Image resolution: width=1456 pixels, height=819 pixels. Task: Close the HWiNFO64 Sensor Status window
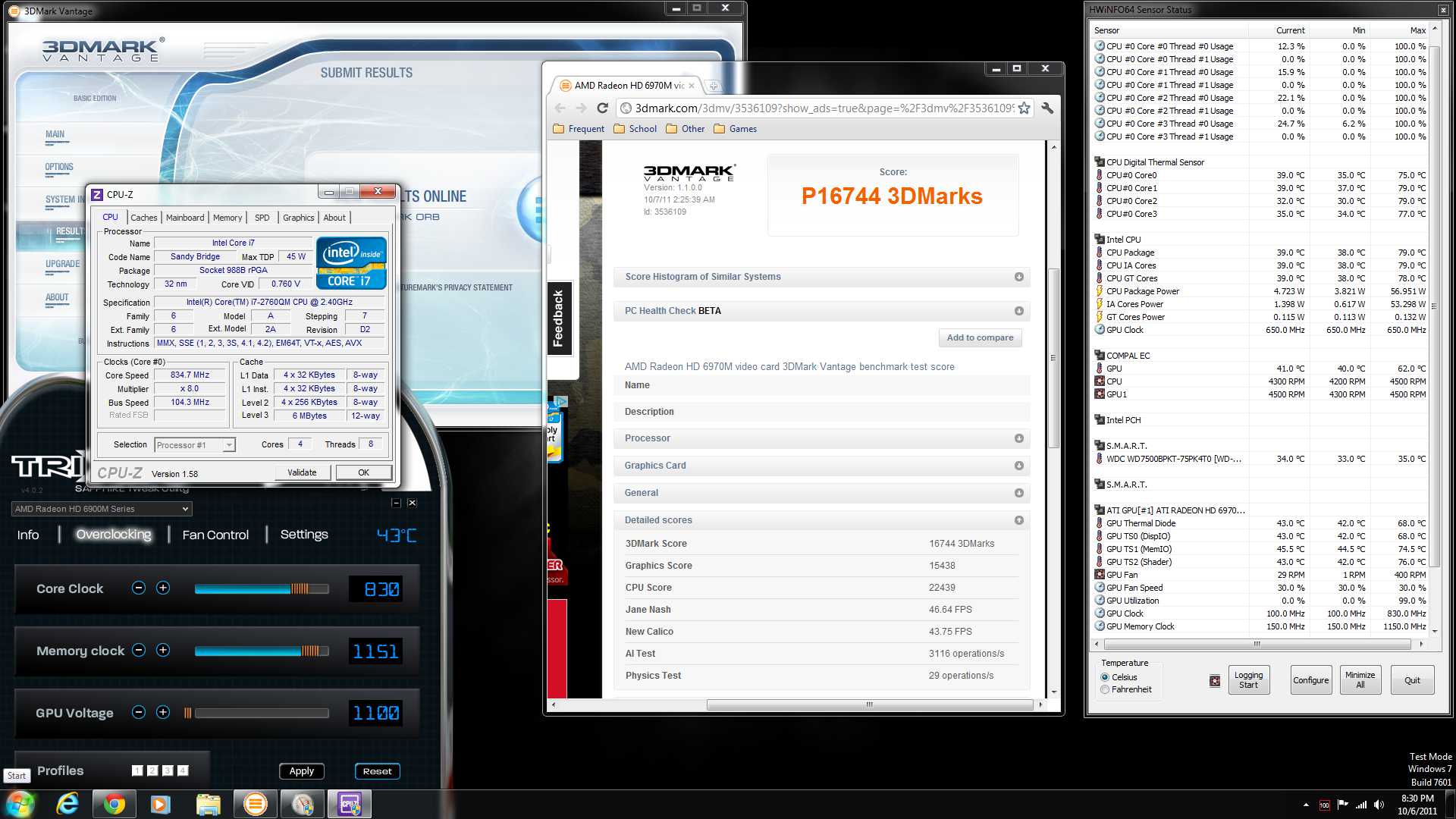click(x=1442, y=10)
